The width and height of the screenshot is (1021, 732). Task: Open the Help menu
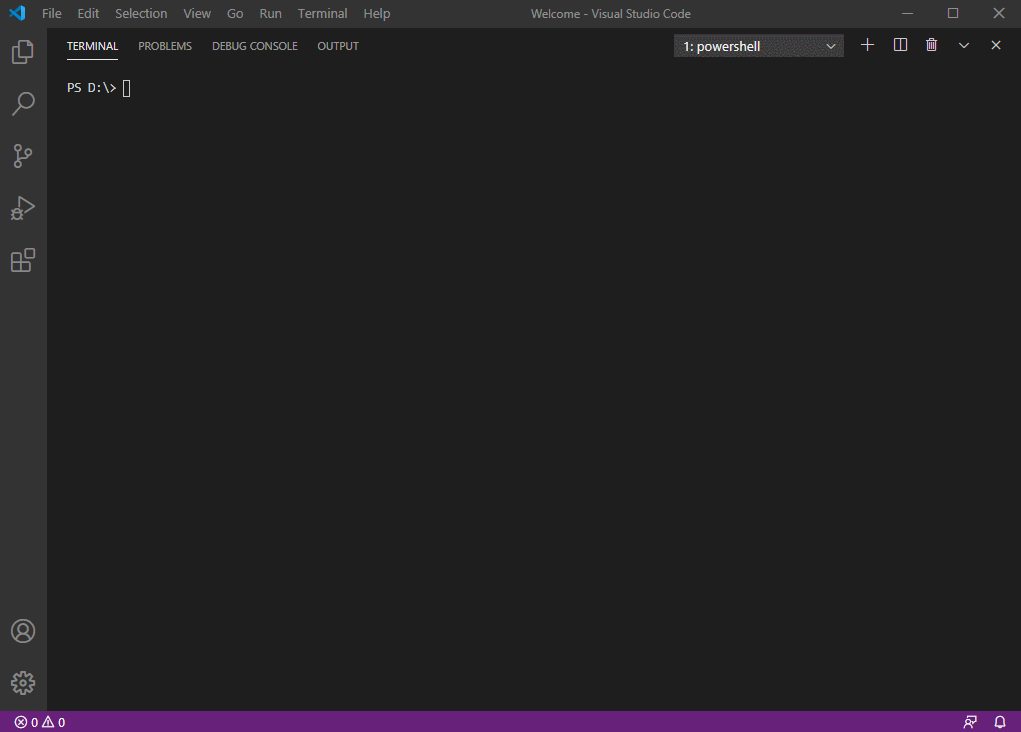[376, 13]
